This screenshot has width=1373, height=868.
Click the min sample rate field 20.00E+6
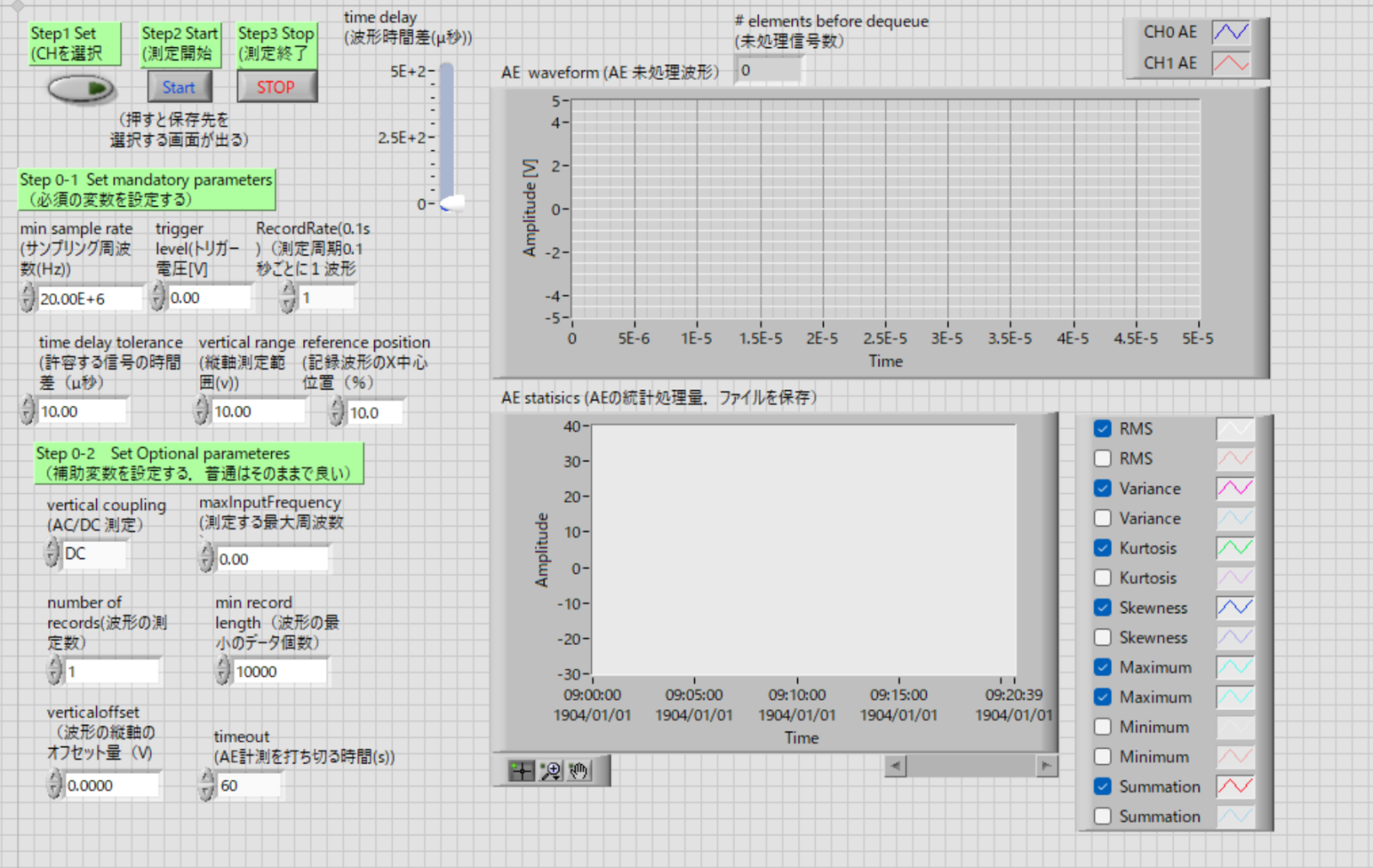click(x=90, y=298)
